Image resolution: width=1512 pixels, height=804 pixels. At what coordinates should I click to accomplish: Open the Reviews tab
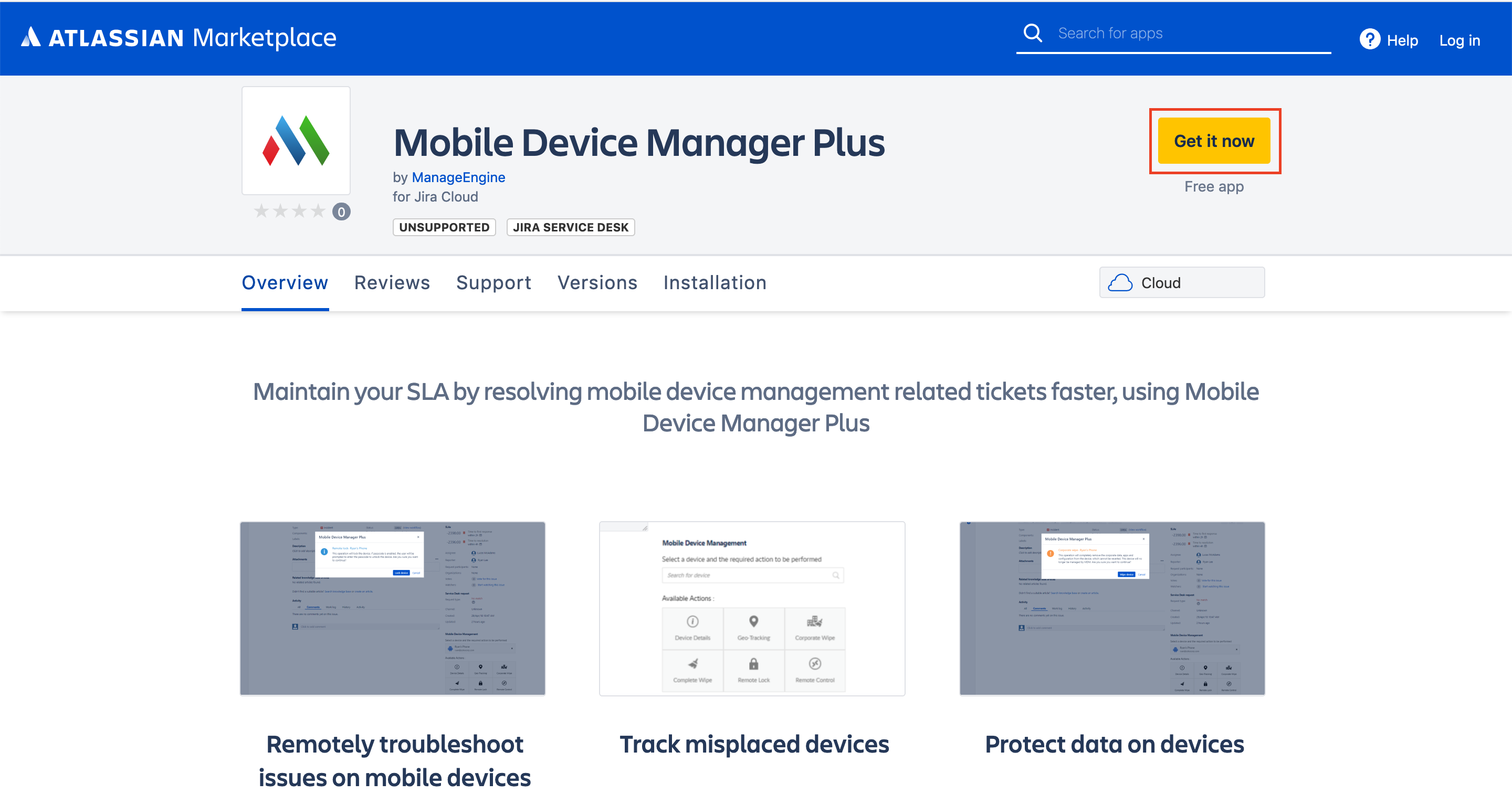[392, 283]
